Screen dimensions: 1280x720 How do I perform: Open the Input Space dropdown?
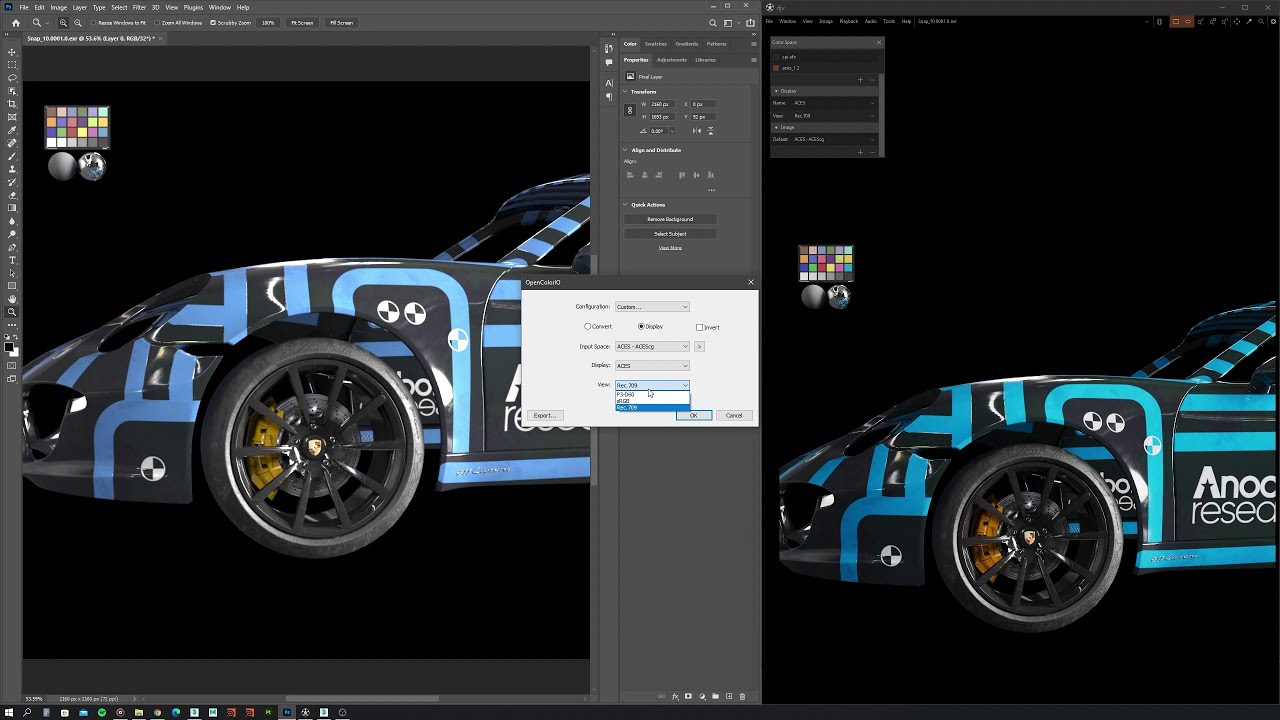652,346
